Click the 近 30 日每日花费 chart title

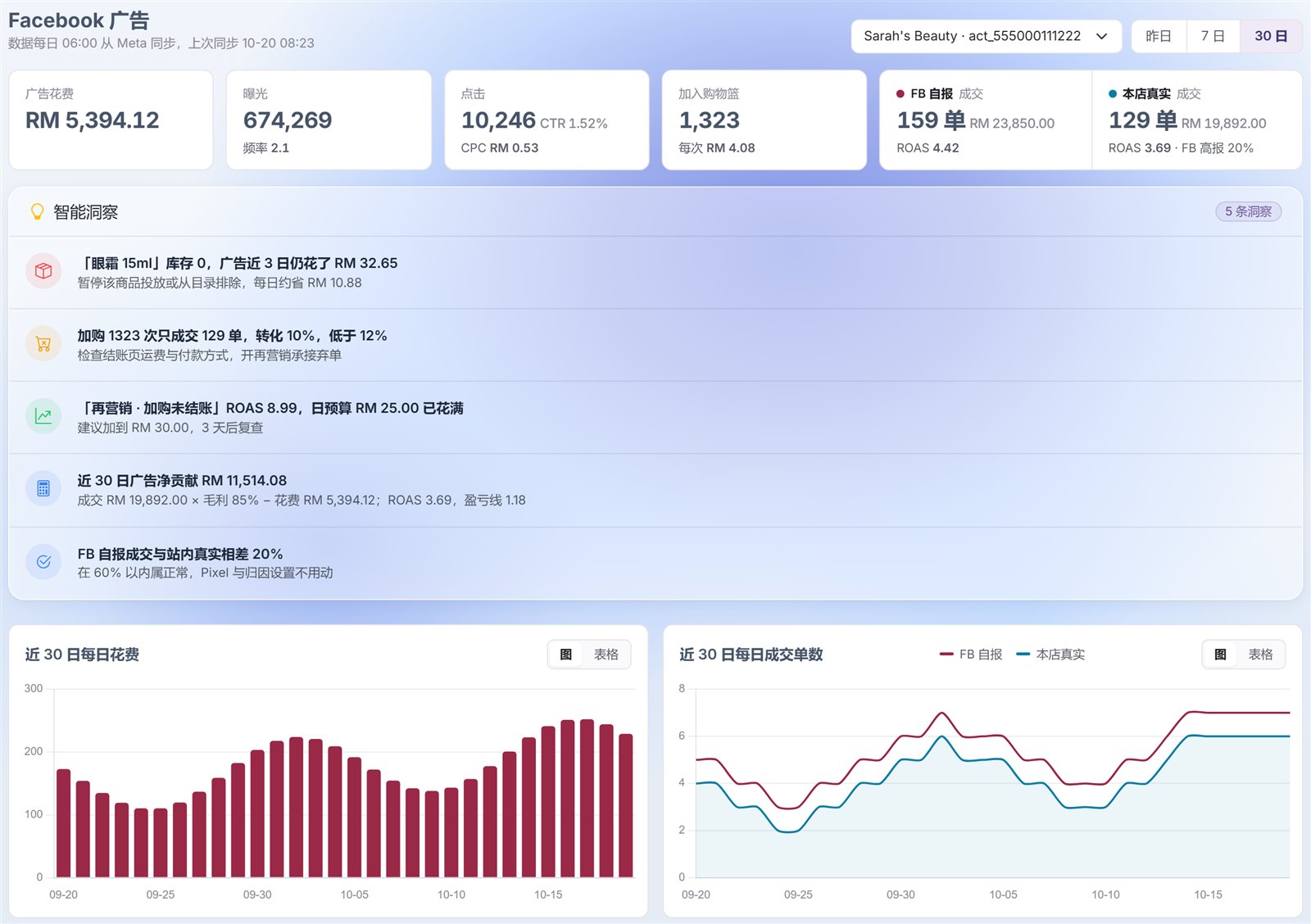click(x=82, y=654)
